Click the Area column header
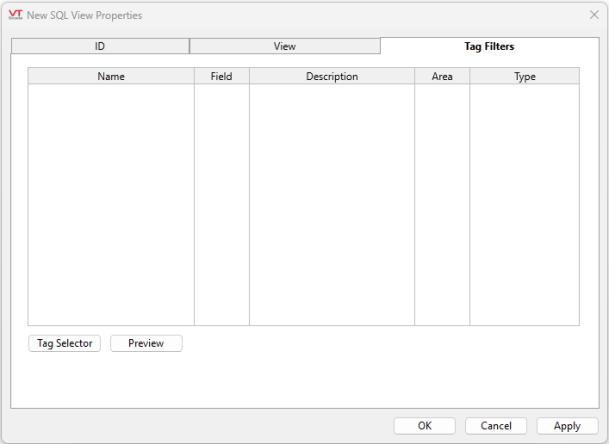Viewport: 609px width, 444px height. [x=442, y=76]
